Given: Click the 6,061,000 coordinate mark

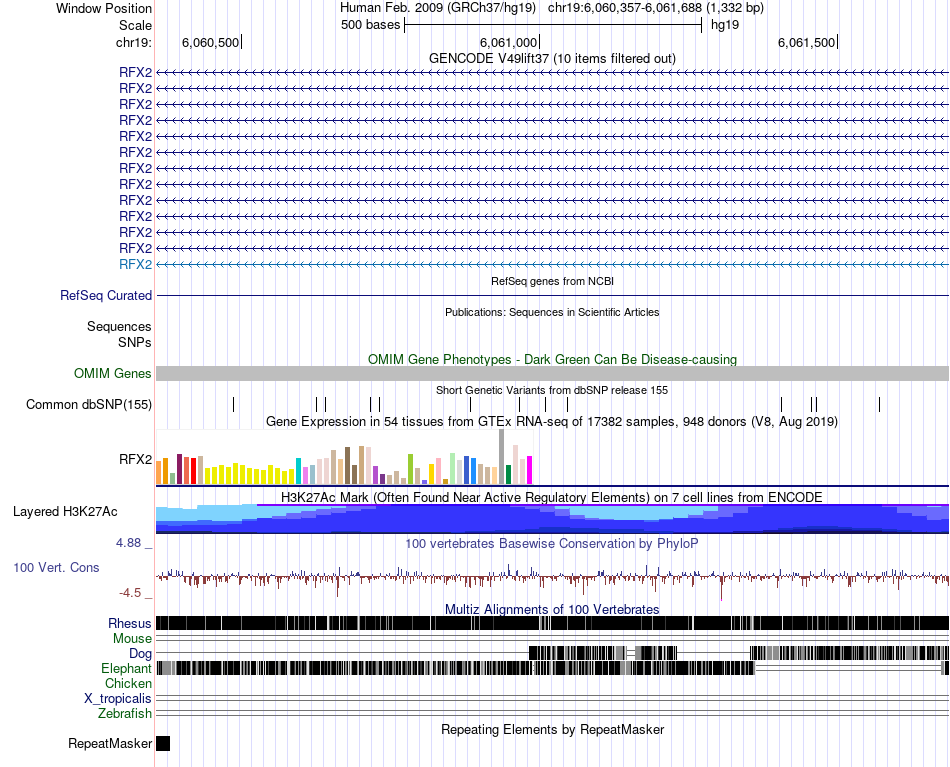Looking at the screenshot, I should point(508,42).
